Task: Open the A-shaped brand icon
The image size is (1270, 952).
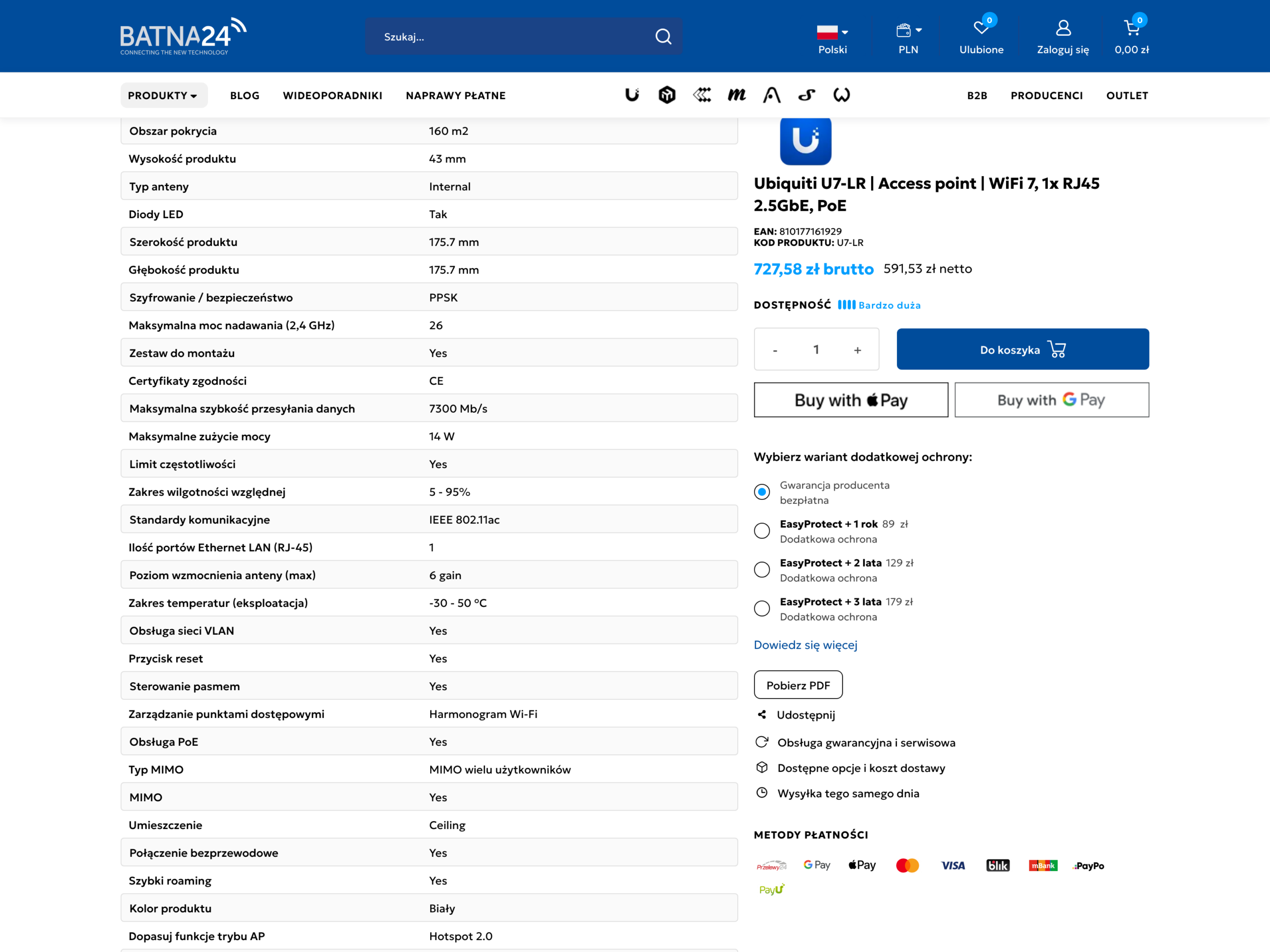Action: pyautogui.click(x=771, y=95)
